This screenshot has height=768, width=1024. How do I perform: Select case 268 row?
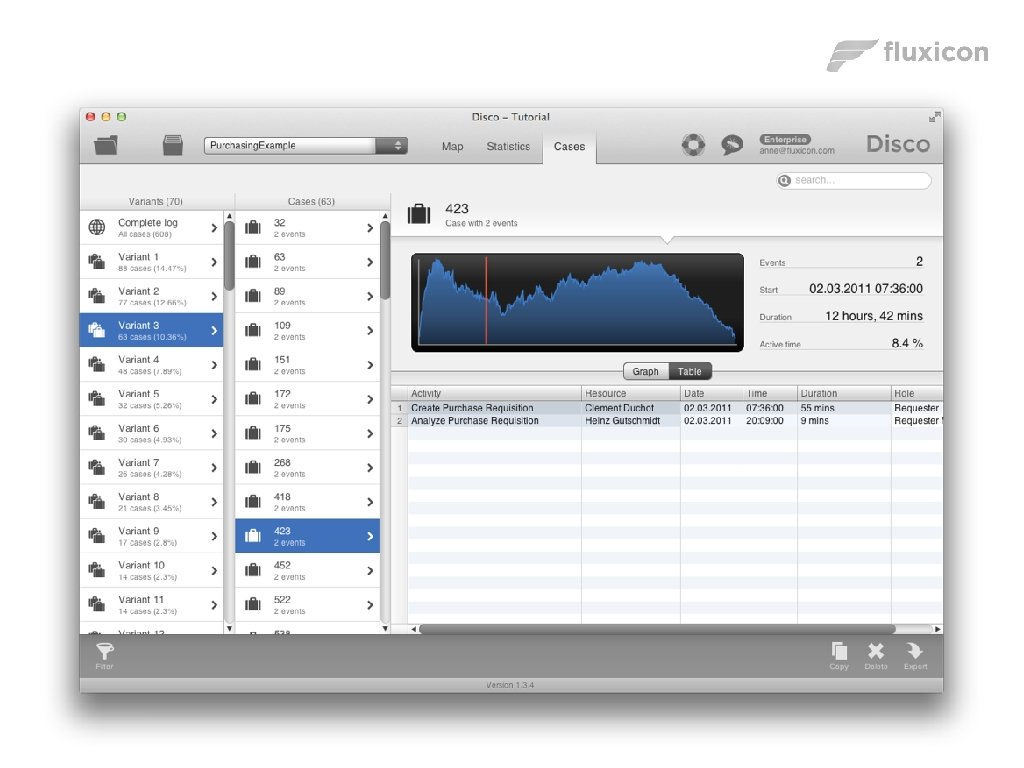(x=308, y=467)
